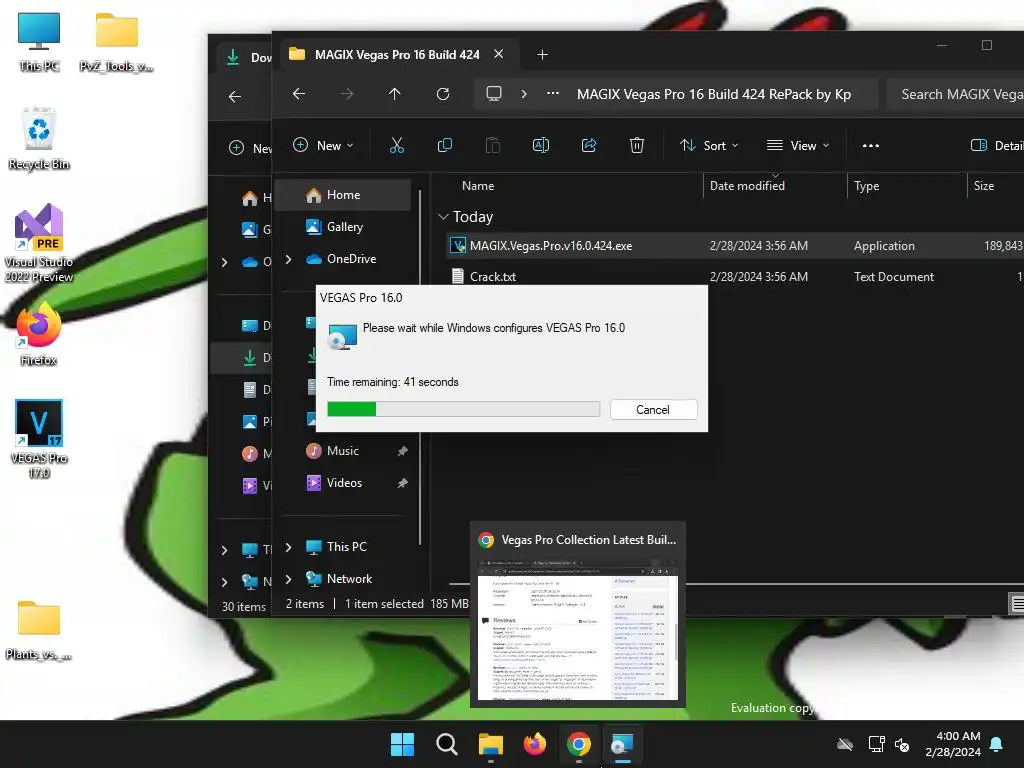Sort by the Name column header

[478, 185]
